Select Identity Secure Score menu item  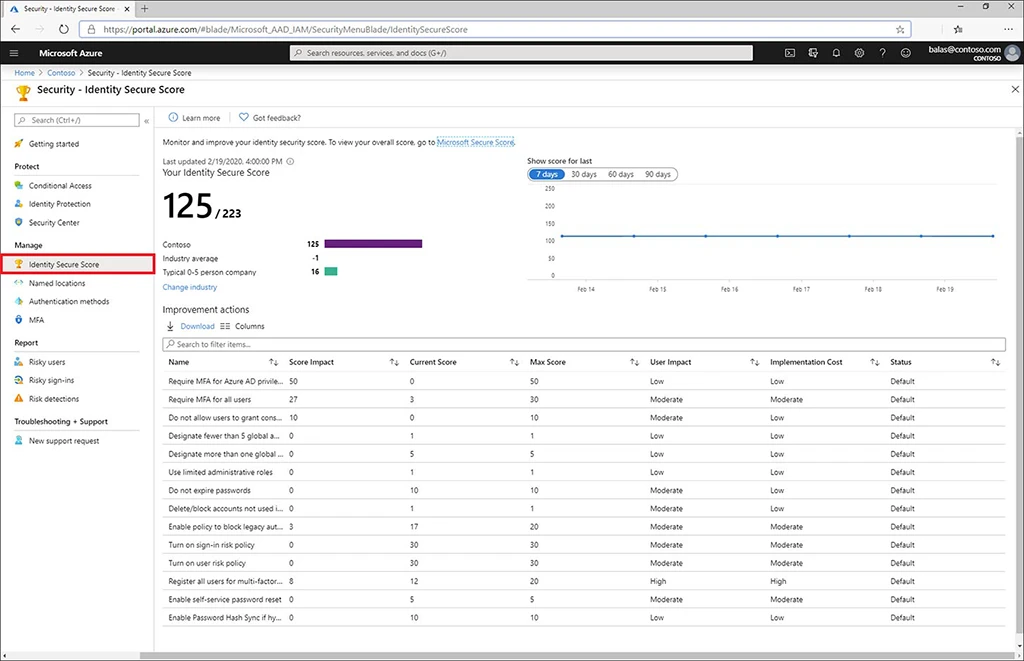78,265
